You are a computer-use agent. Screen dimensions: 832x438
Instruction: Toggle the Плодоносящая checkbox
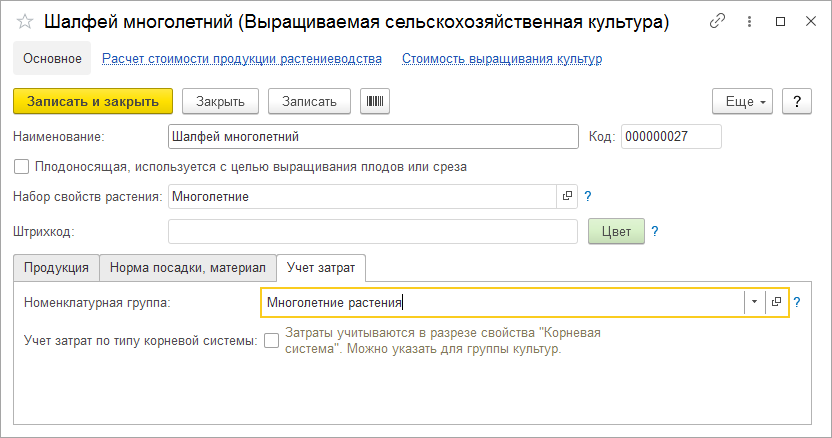22,167
